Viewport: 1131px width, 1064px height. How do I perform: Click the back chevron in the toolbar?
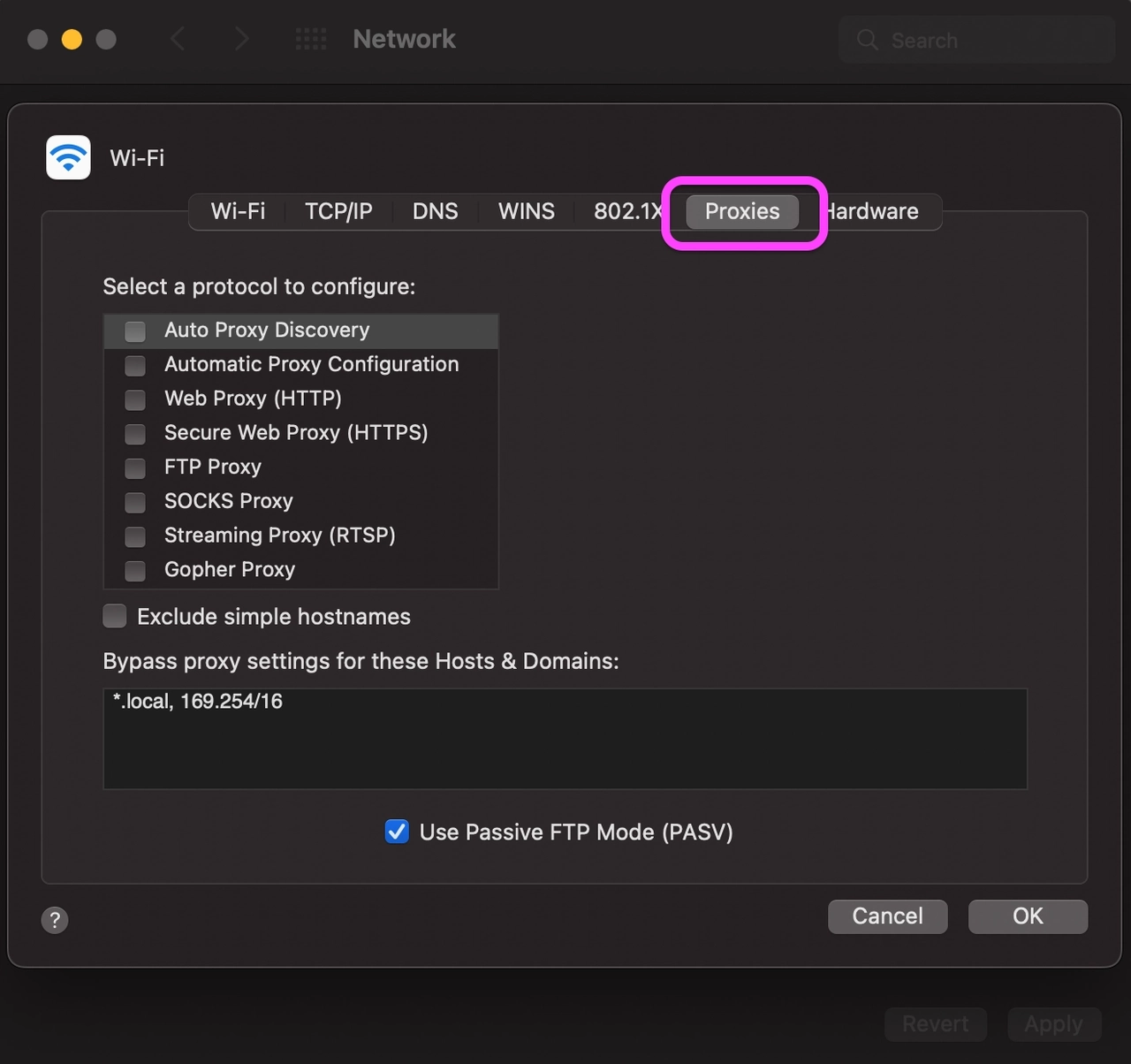(x=178, y=39)
